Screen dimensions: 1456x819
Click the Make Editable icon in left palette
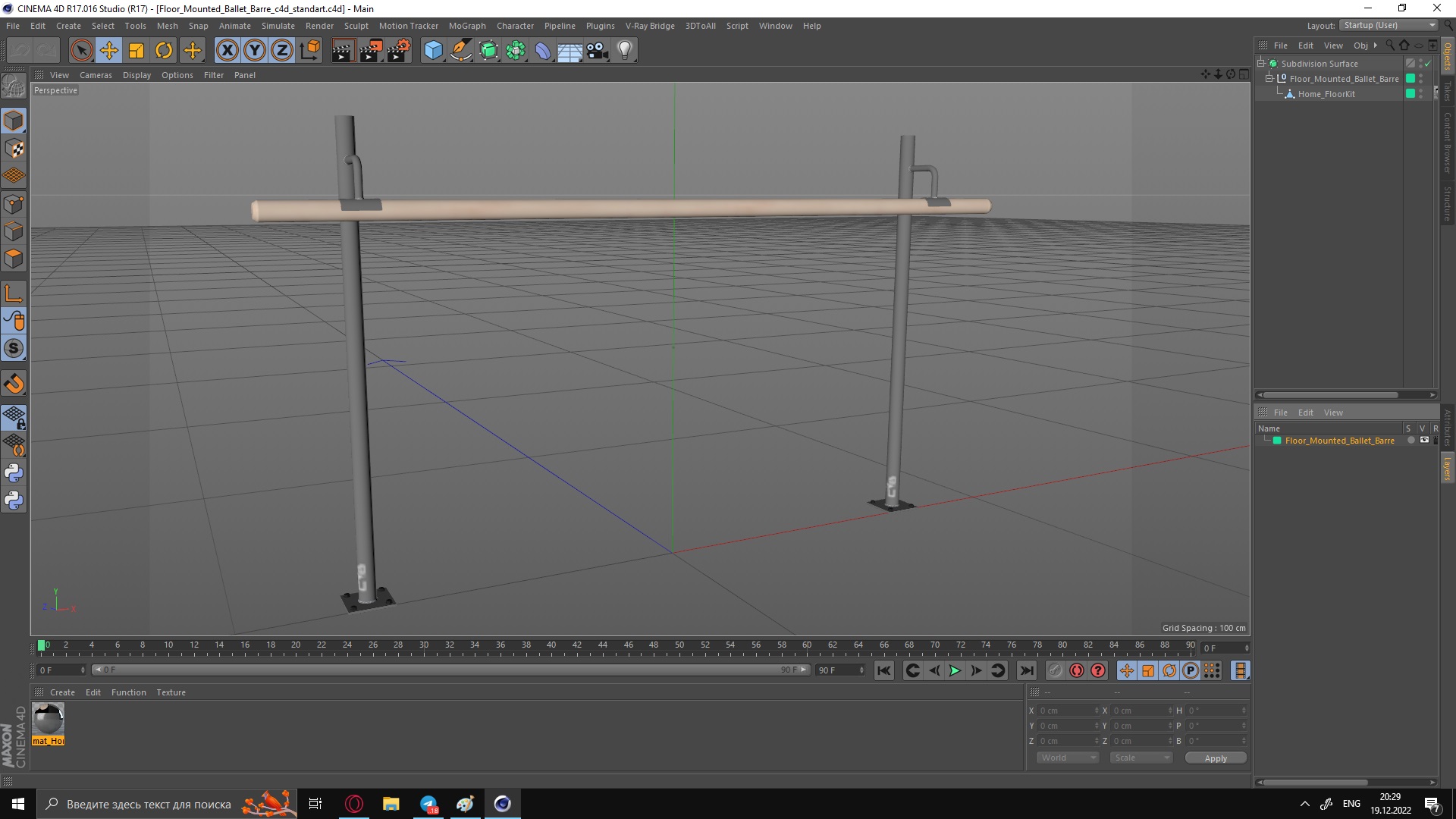[14, 87]
